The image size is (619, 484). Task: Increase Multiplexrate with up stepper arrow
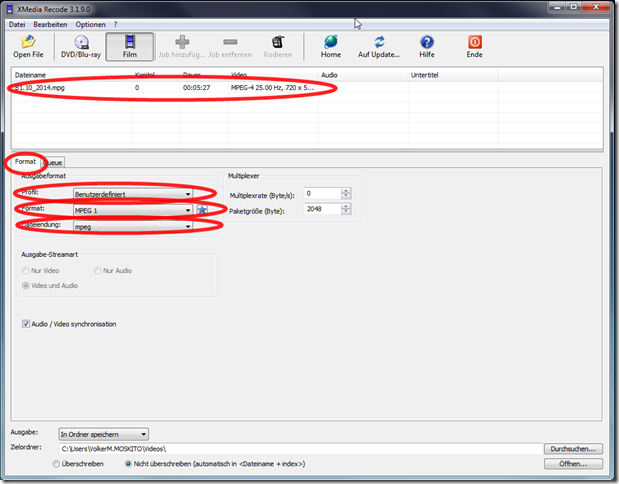[346, 190]
